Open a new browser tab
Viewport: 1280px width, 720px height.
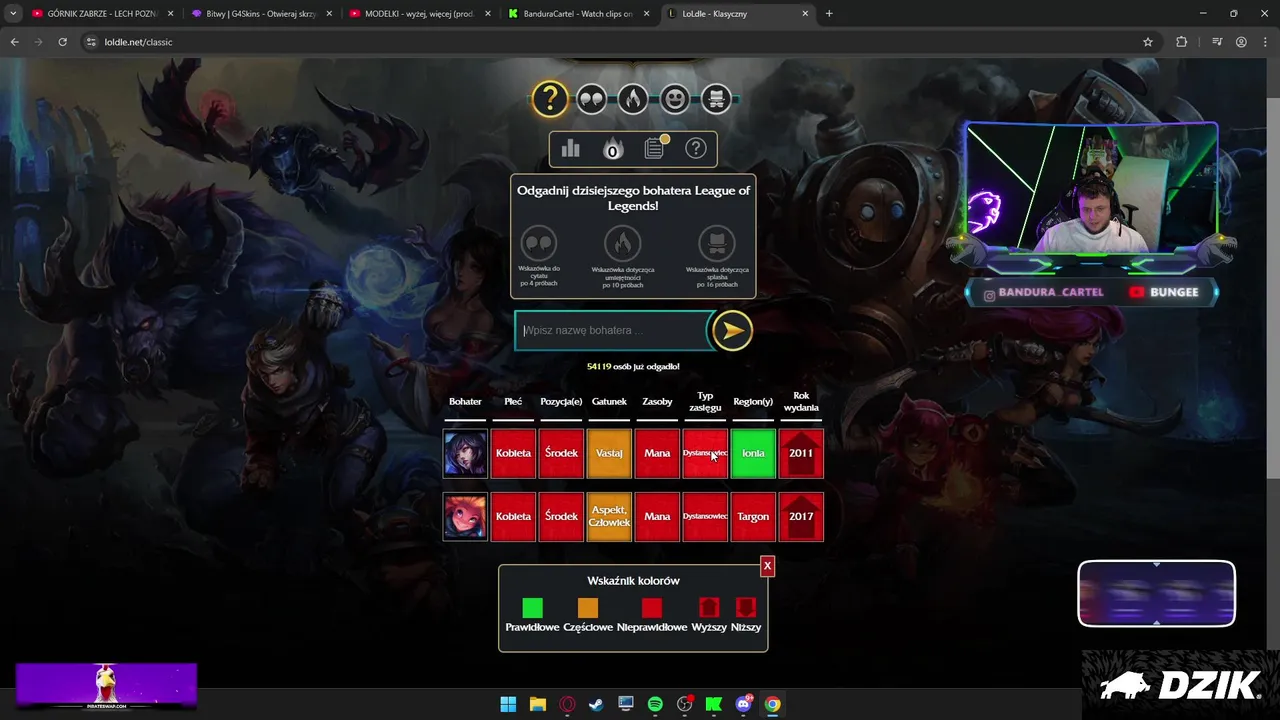(829, 14)
